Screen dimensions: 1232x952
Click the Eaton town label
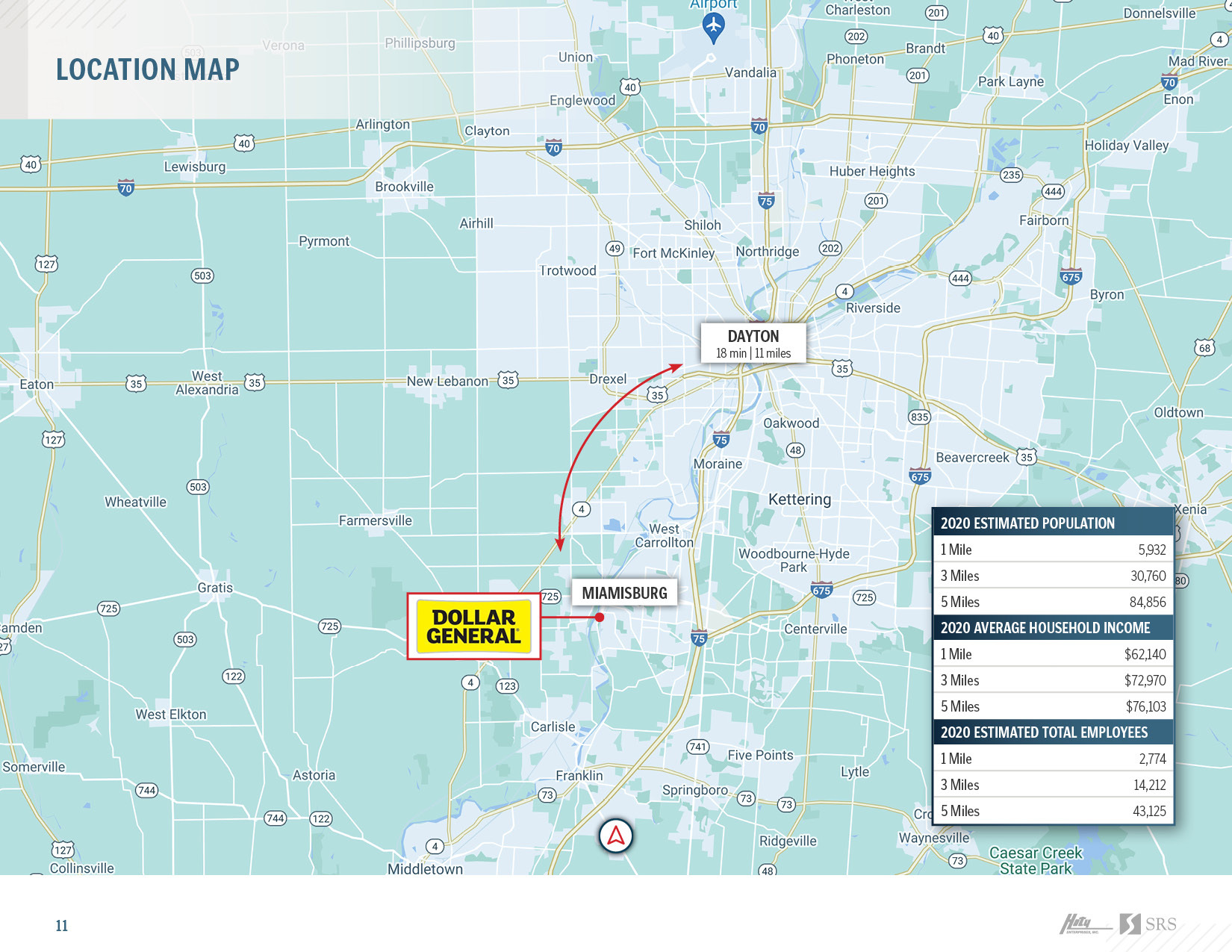[x=37, y=384]
